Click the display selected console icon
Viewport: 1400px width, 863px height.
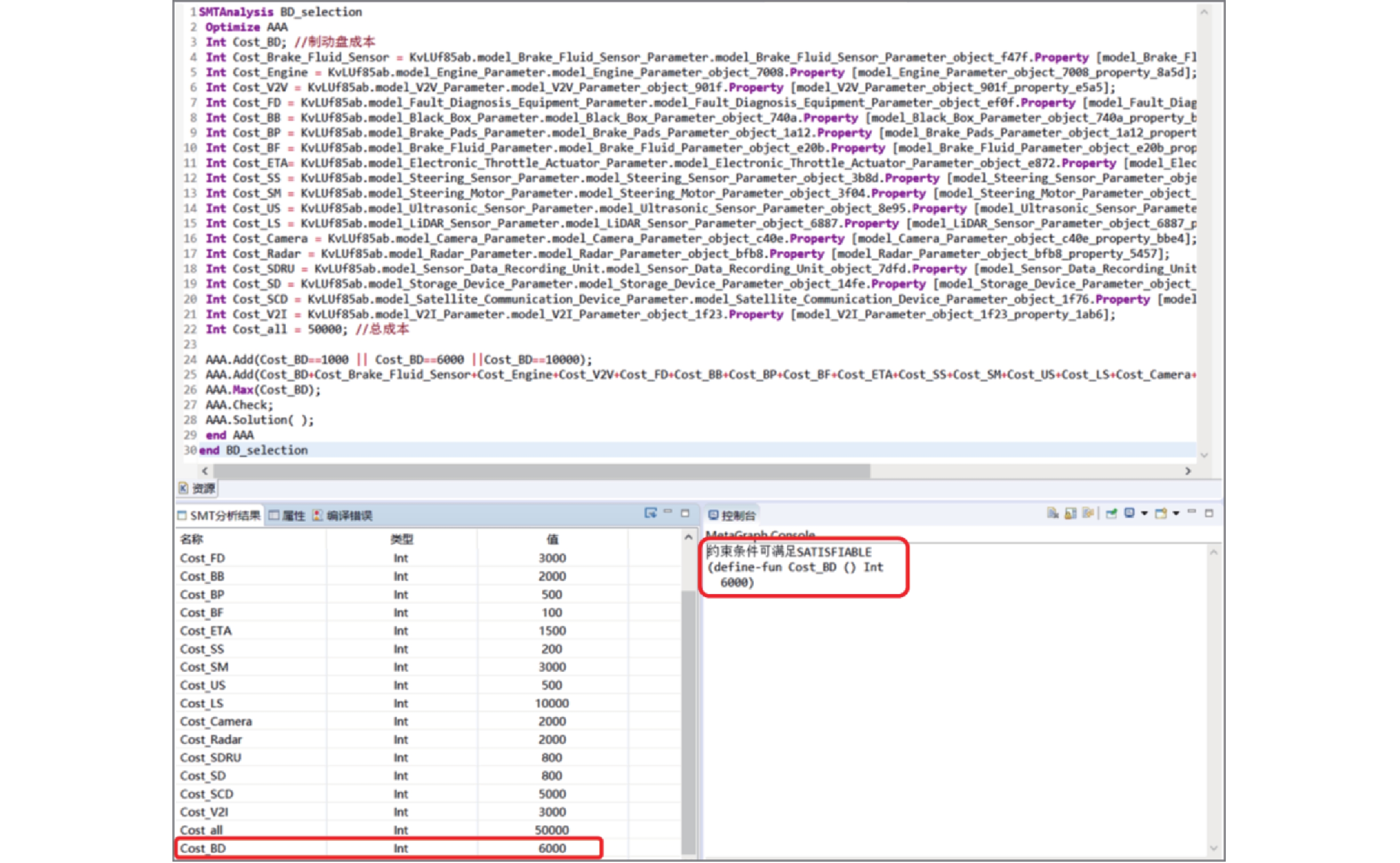pos(1130,513)
